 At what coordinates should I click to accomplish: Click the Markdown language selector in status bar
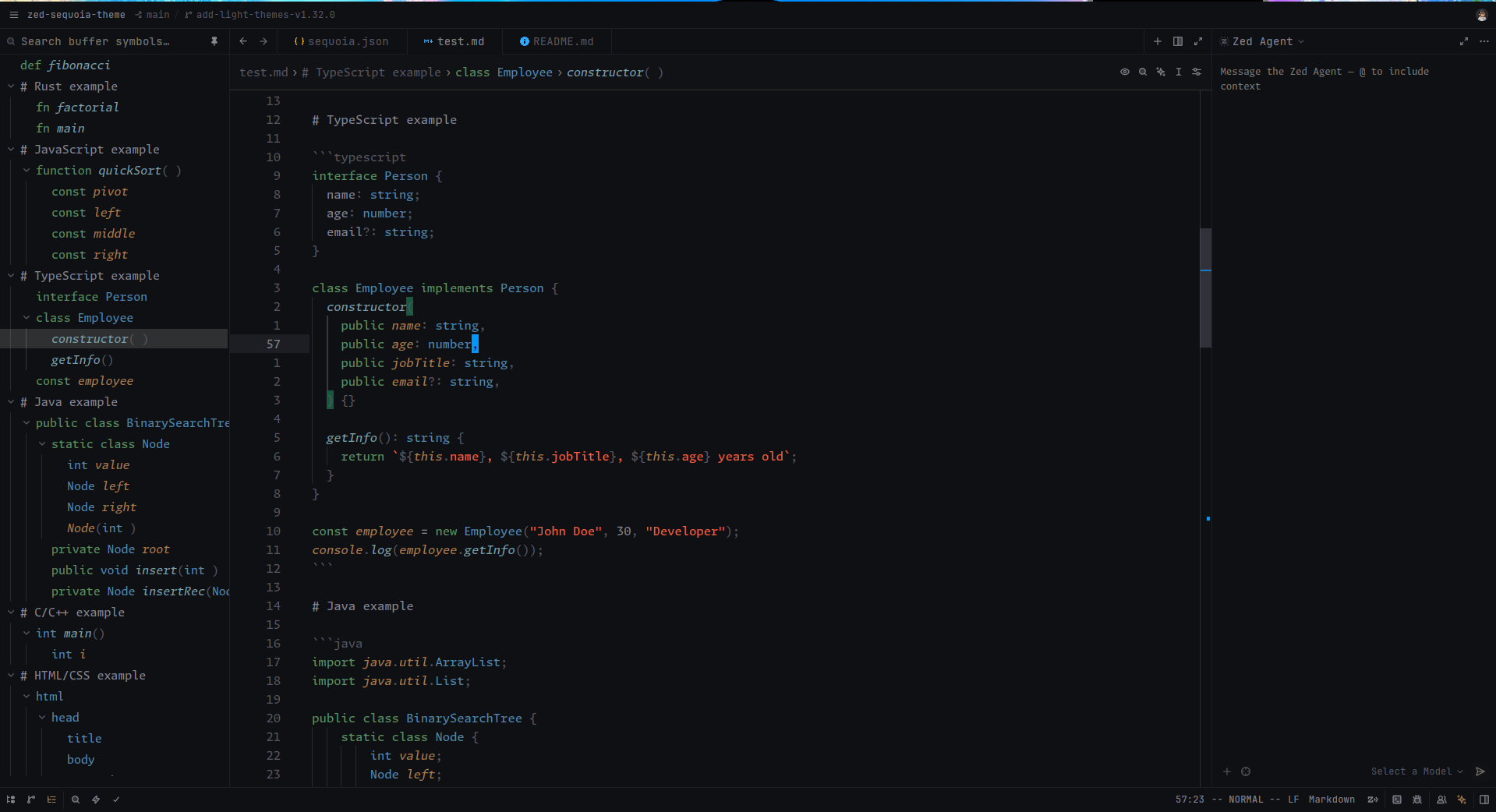(x=1332, y=800)
